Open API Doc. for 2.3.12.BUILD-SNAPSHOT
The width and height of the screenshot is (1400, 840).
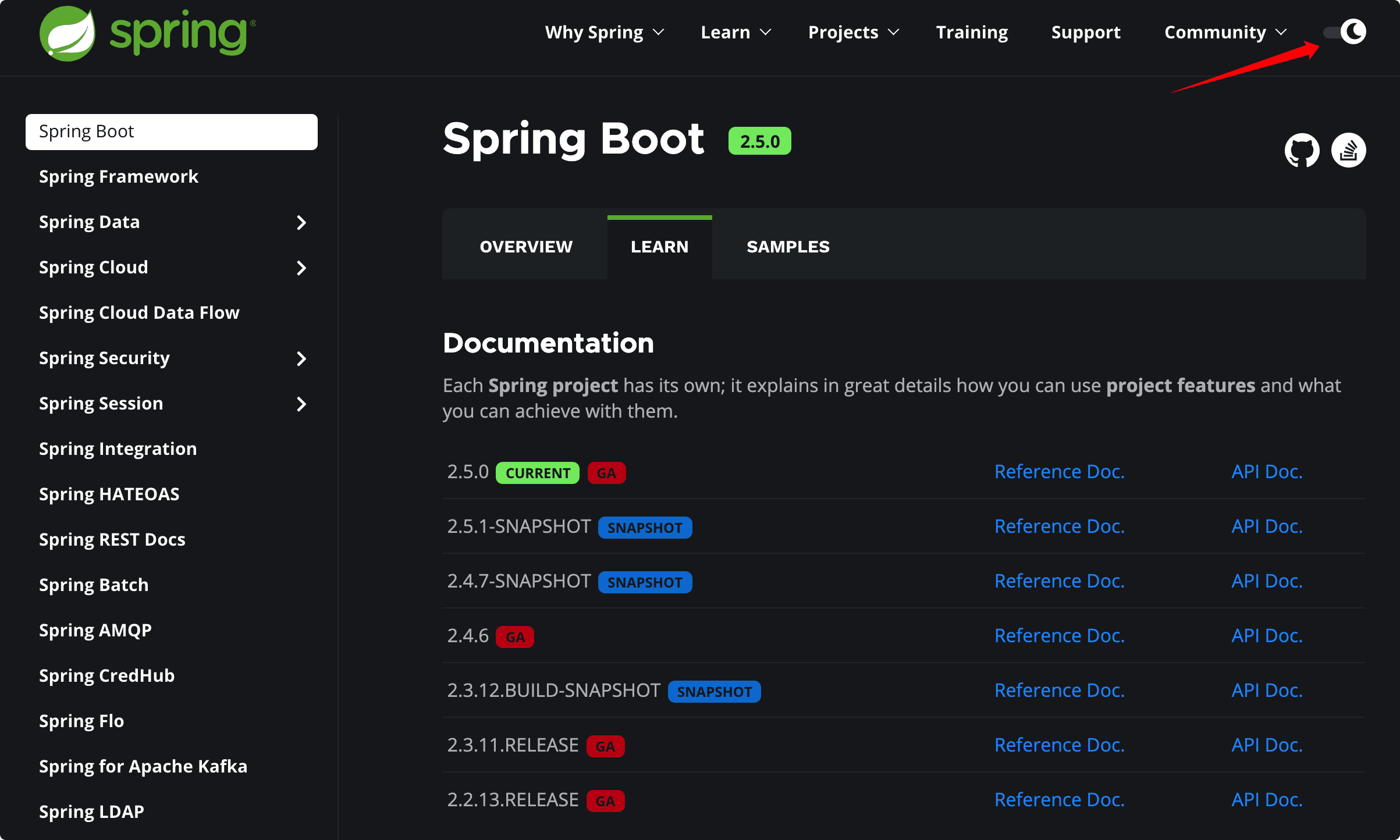coord(1267,690)
